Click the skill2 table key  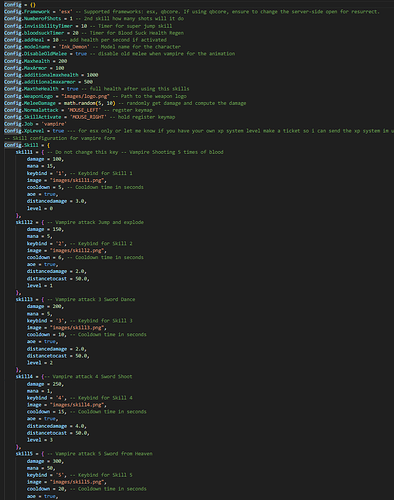click(x=24, y=222)
